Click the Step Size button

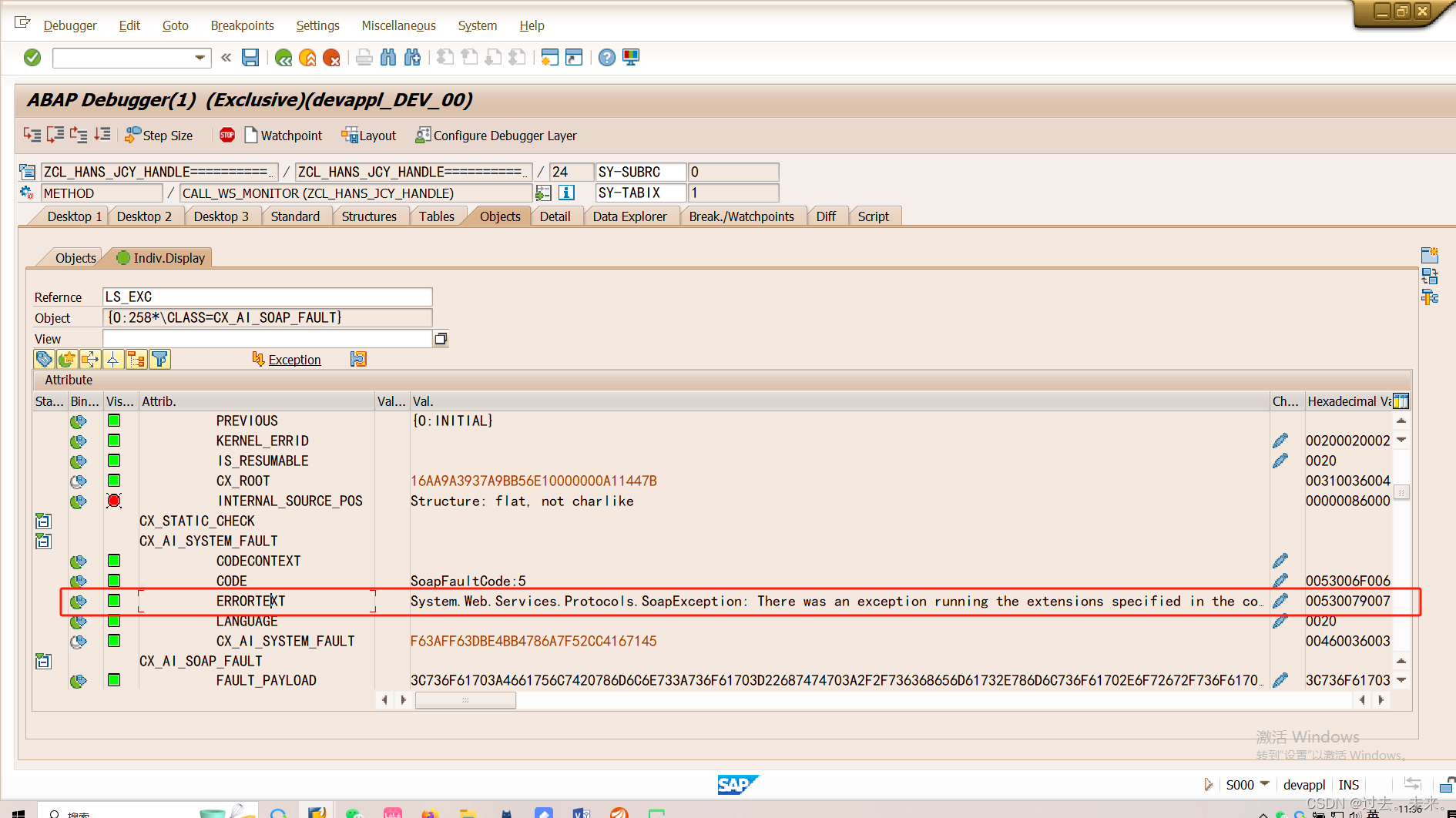pos(159,136)
